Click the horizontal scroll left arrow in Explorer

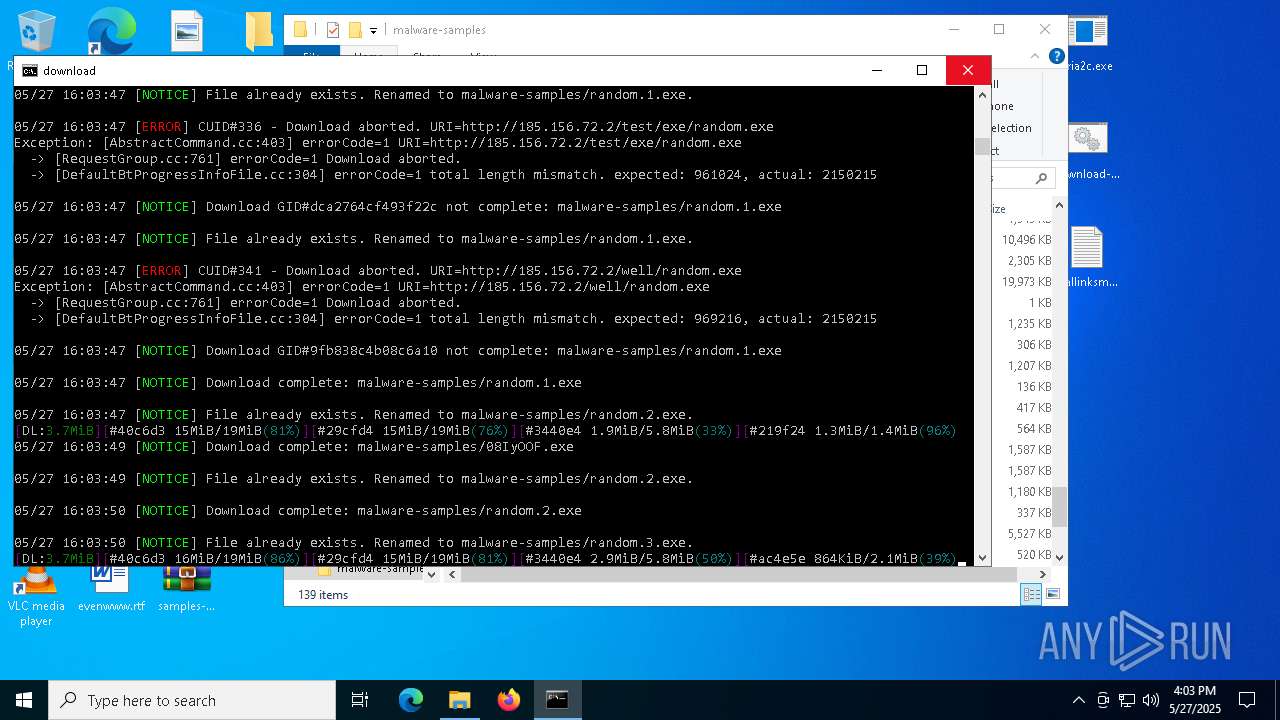click(x=452, y=574)
